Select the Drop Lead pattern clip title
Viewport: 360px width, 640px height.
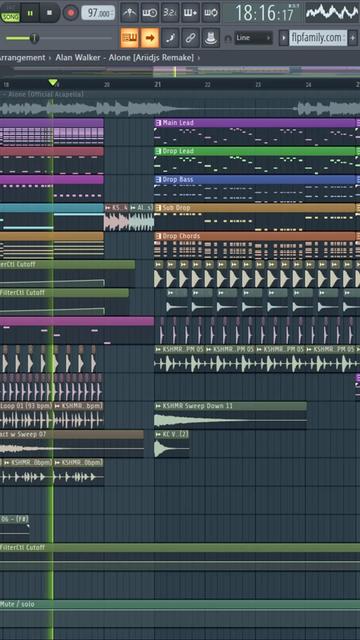coord(178,151)
